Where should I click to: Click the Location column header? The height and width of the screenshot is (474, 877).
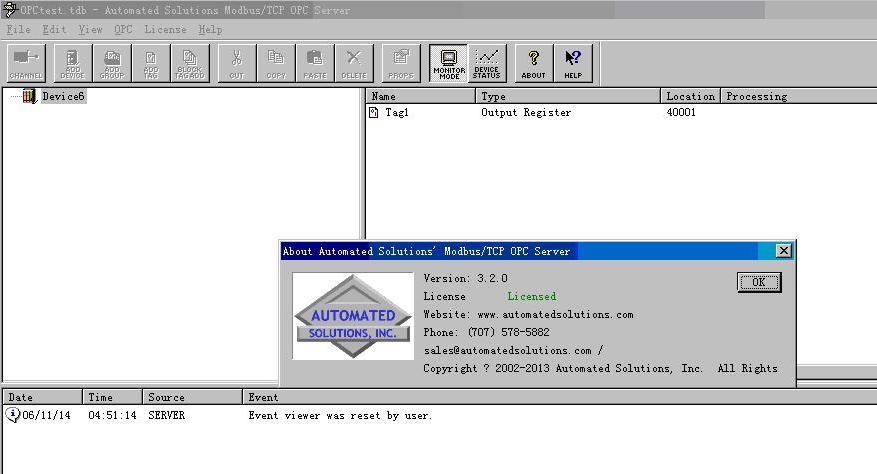tap(690, 96)
